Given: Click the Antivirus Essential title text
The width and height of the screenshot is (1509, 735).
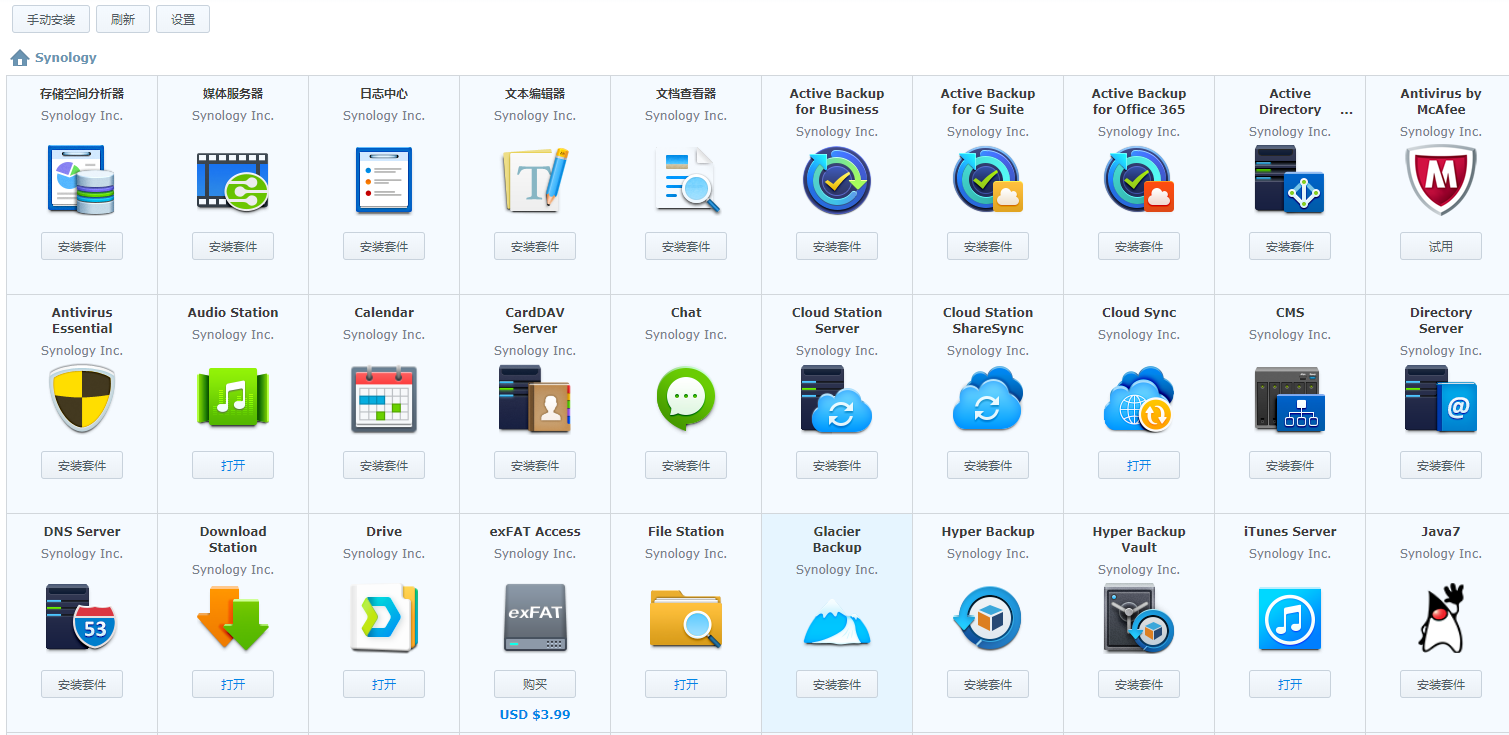Looking at the screenshot, I should (82, 321).
